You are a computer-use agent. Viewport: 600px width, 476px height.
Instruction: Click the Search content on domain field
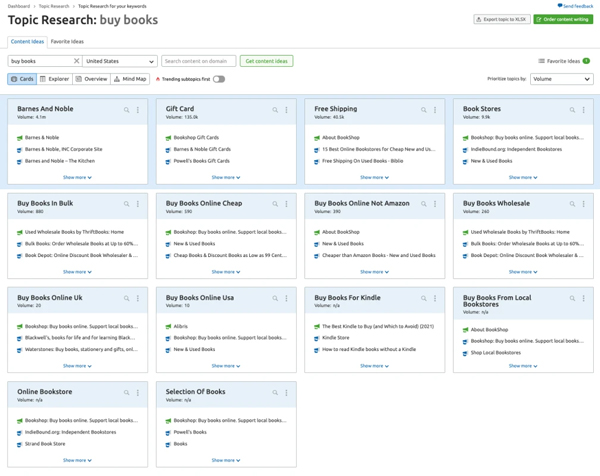(x=199, y=61)
